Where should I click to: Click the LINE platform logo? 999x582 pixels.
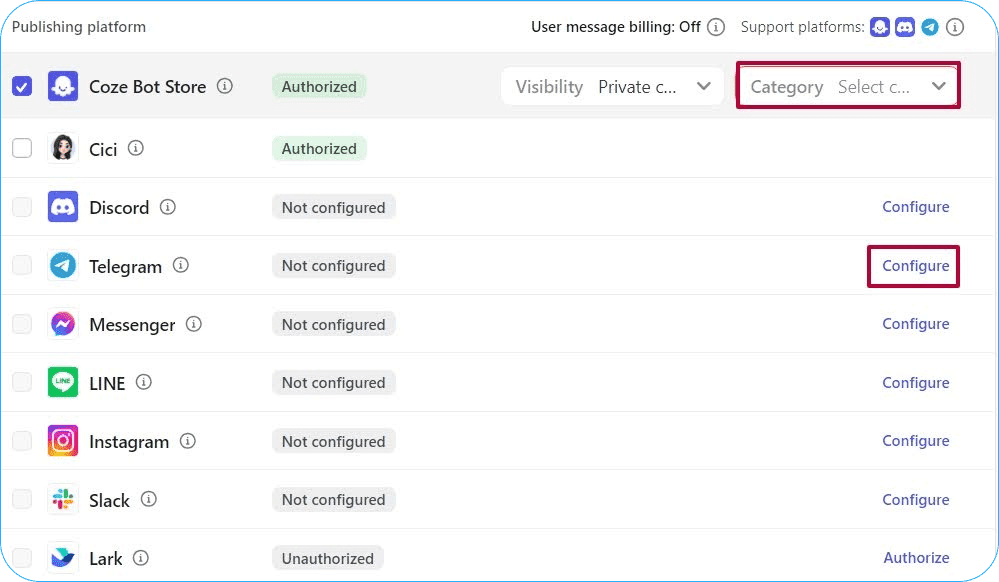62,382
